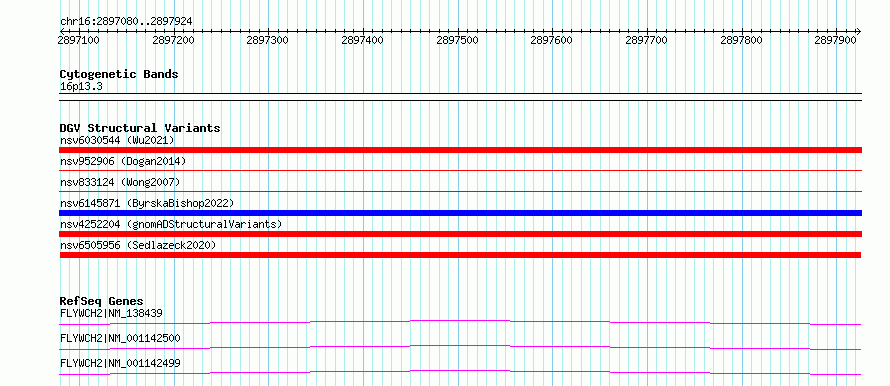Screen dimensions: 890x386
Task: Click magenta gene line of NM_138439
Action: tap(460, 322)
